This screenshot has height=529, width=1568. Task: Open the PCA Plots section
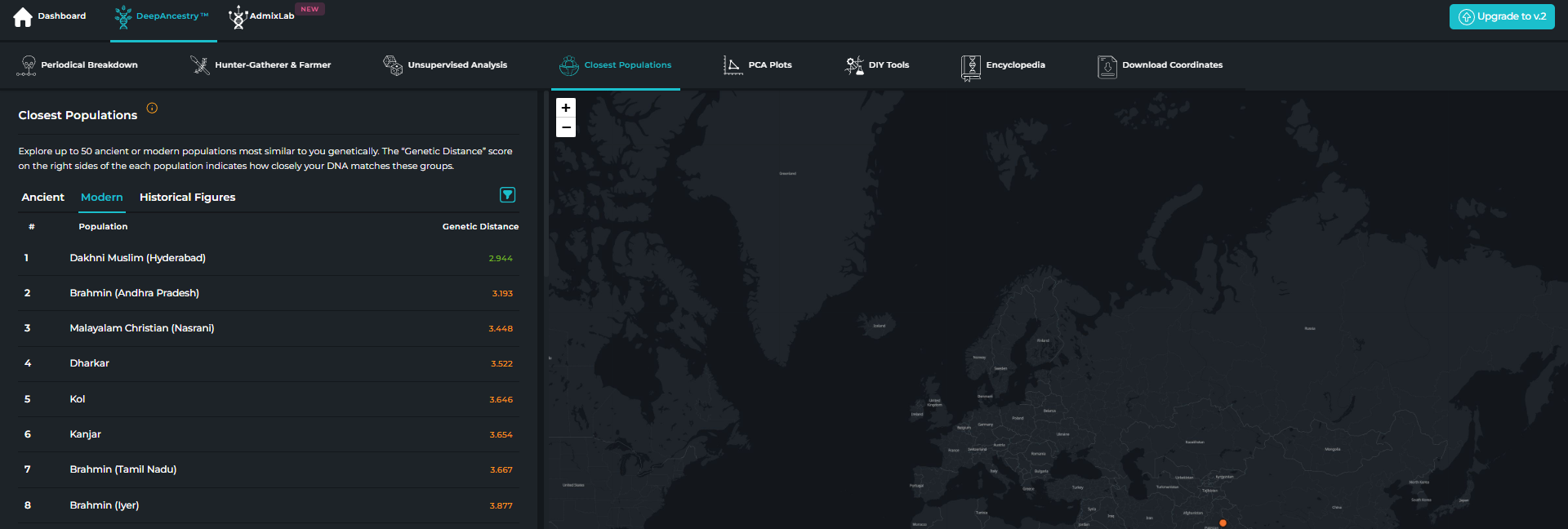[x=770, y=65]
